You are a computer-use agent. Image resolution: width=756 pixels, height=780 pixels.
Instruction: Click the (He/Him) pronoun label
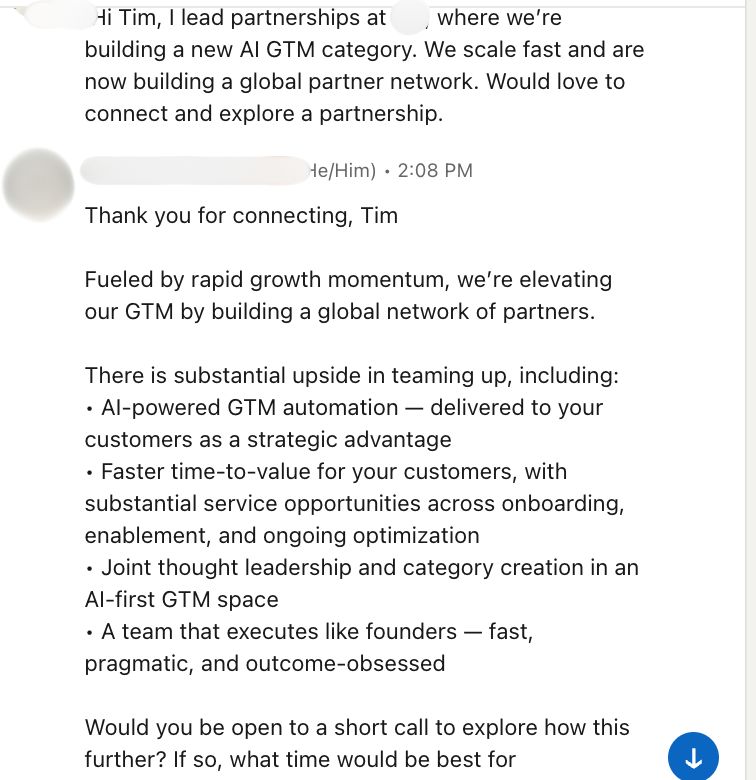342,171
